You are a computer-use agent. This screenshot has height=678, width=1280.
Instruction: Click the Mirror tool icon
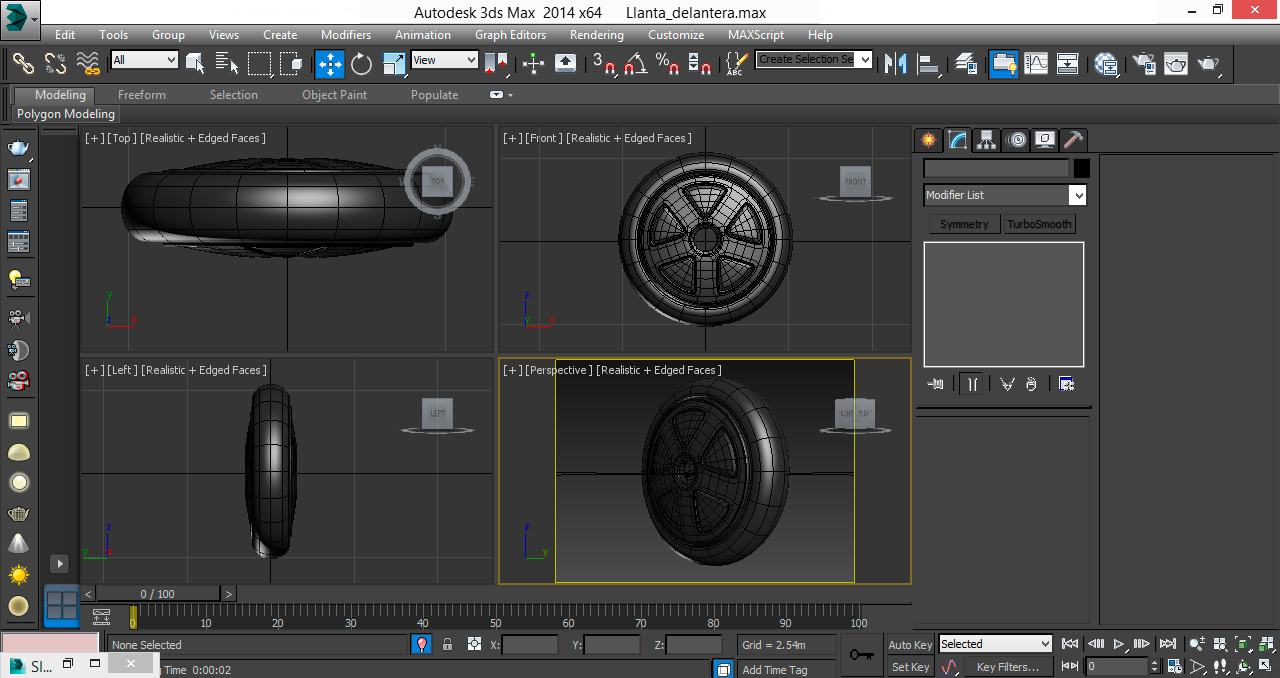[895, 64]
